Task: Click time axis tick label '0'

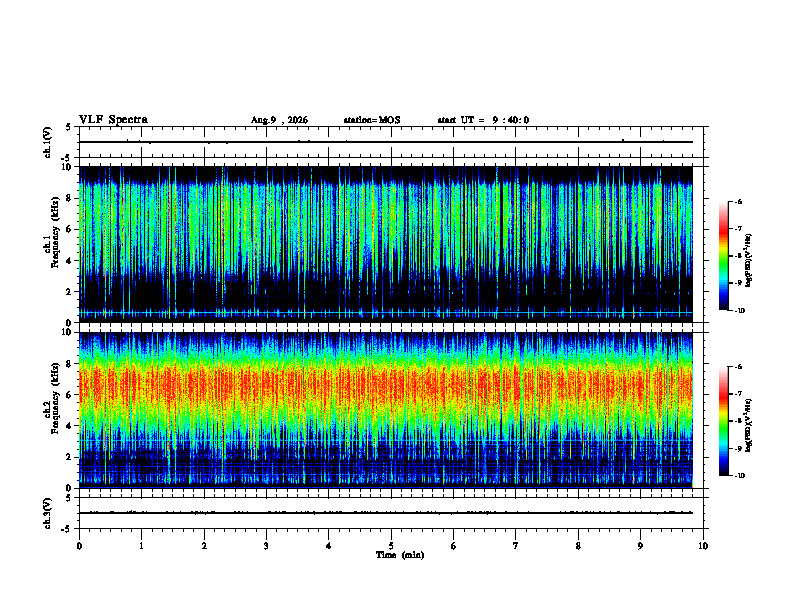Action: [x=79, y=546]
